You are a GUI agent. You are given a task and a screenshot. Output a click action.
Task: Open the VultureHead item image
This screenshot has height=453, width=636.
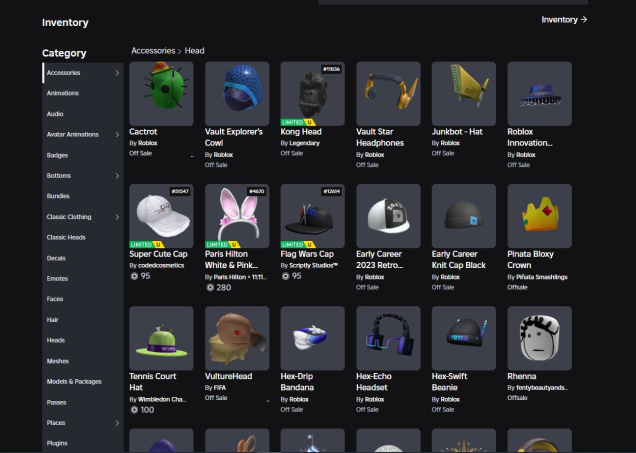[237, 338]
